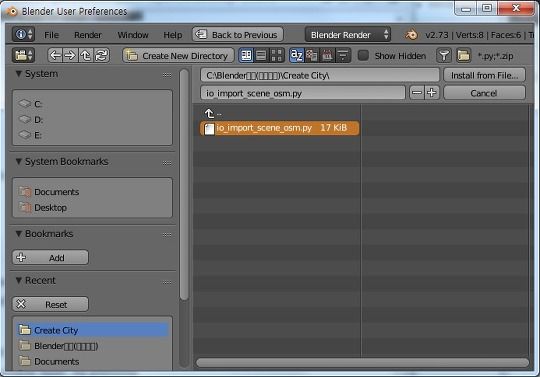Decrement the file name number
Screen dimensions: 540x377
tap(417, 93)
